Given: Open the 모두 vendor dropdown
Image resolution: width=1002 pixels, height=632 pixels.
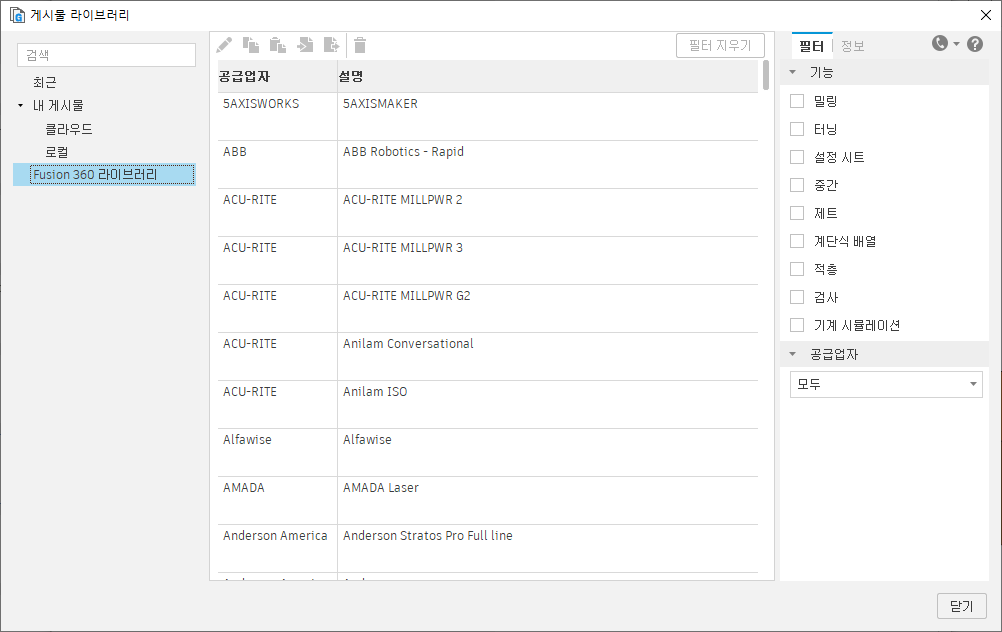Looking at the screenshot, I should (x=886, y=385).
